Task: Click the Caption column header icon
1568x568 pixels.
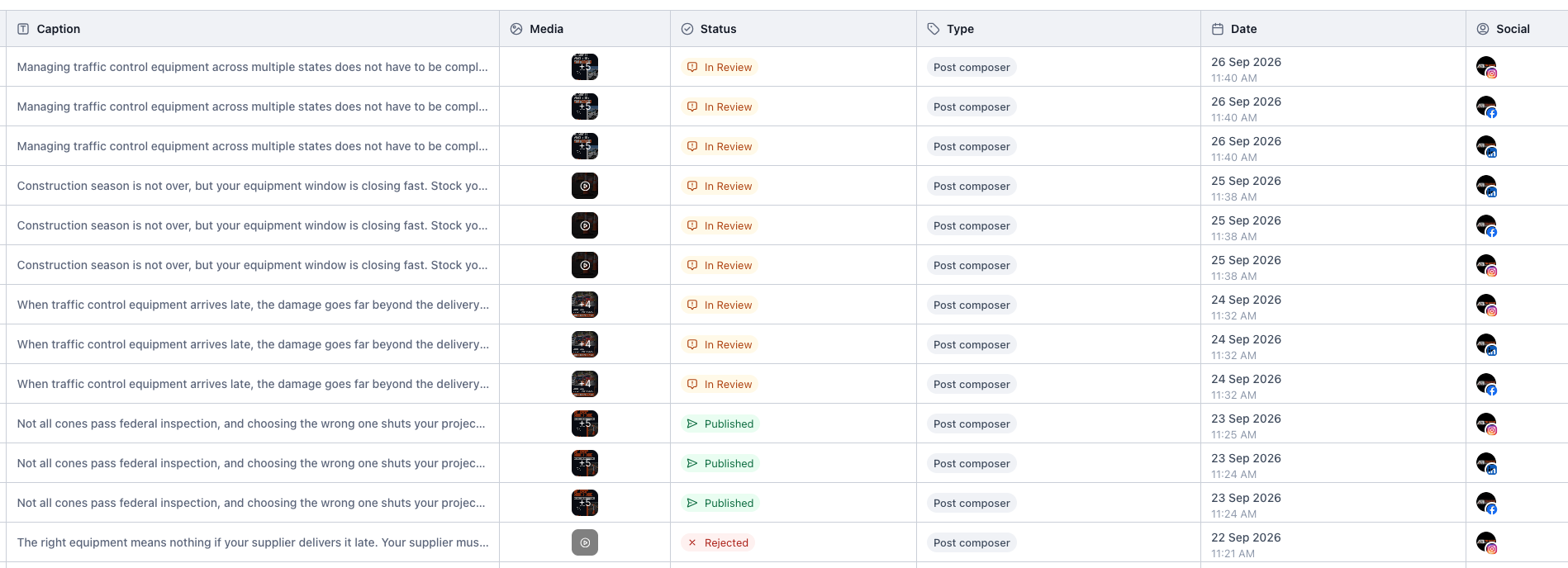Action: click(x=23, y=29)
